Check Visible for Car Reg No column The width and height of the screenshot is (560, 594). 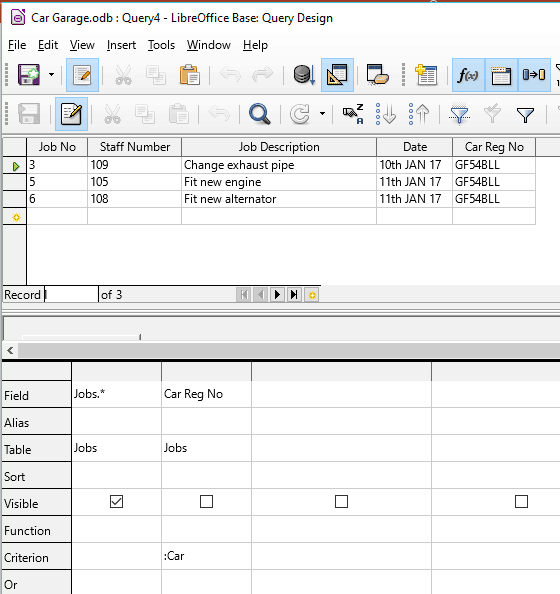206,502
